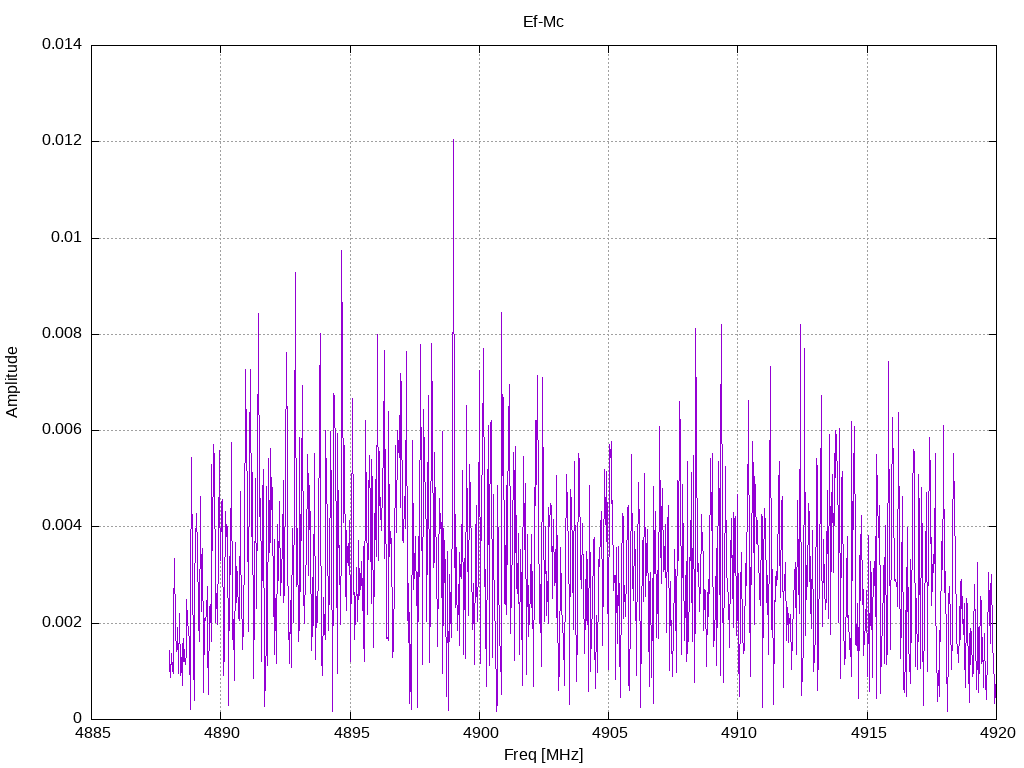Click the Amplitude axis label
Screen dimensions: 1024x768
click(12, 382)
